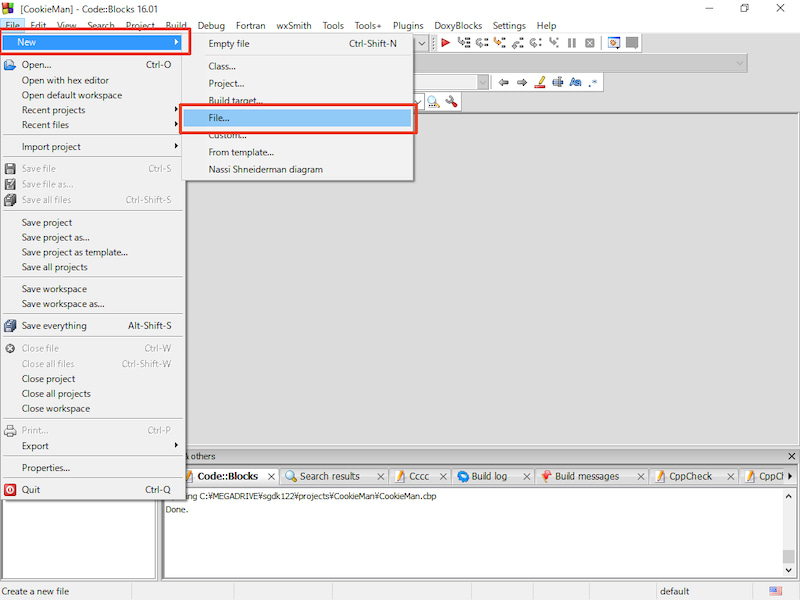This screenshot has height=600, width=800.
Task: Open the wide code completion dropdown
Action: tap(739, 63)
